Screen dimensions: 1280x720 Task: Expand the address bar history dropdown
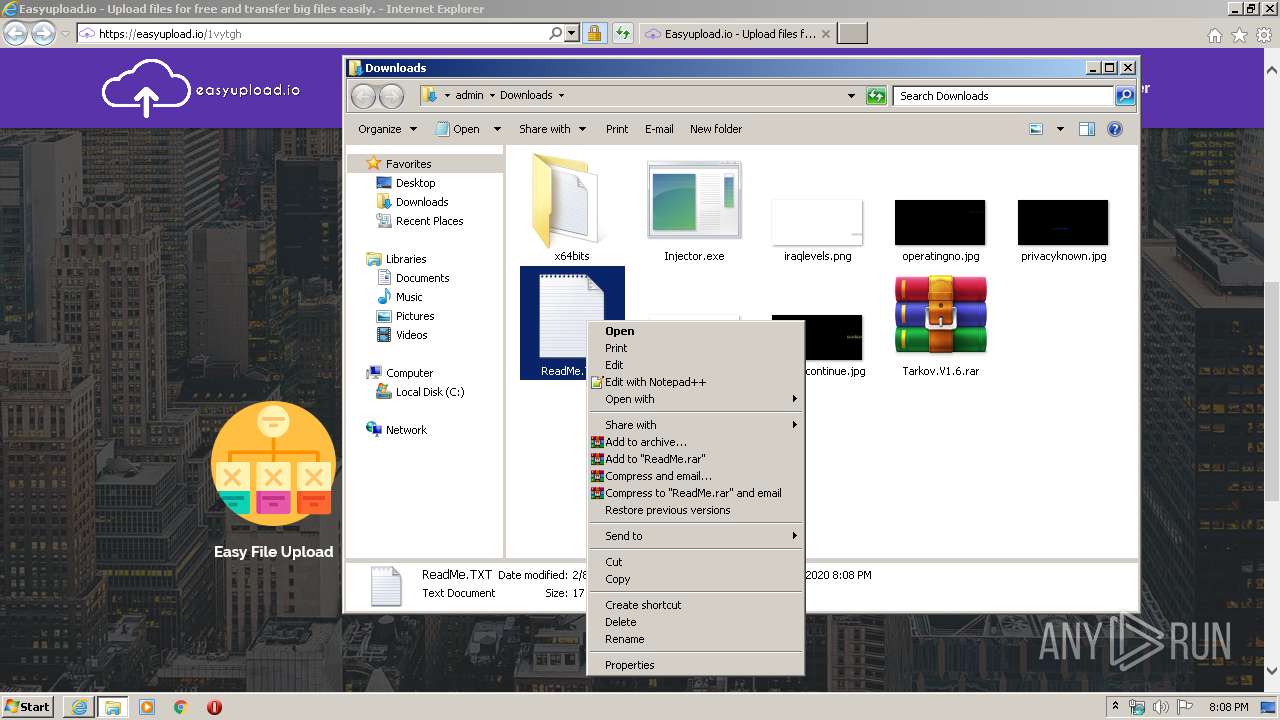[851, 96]
